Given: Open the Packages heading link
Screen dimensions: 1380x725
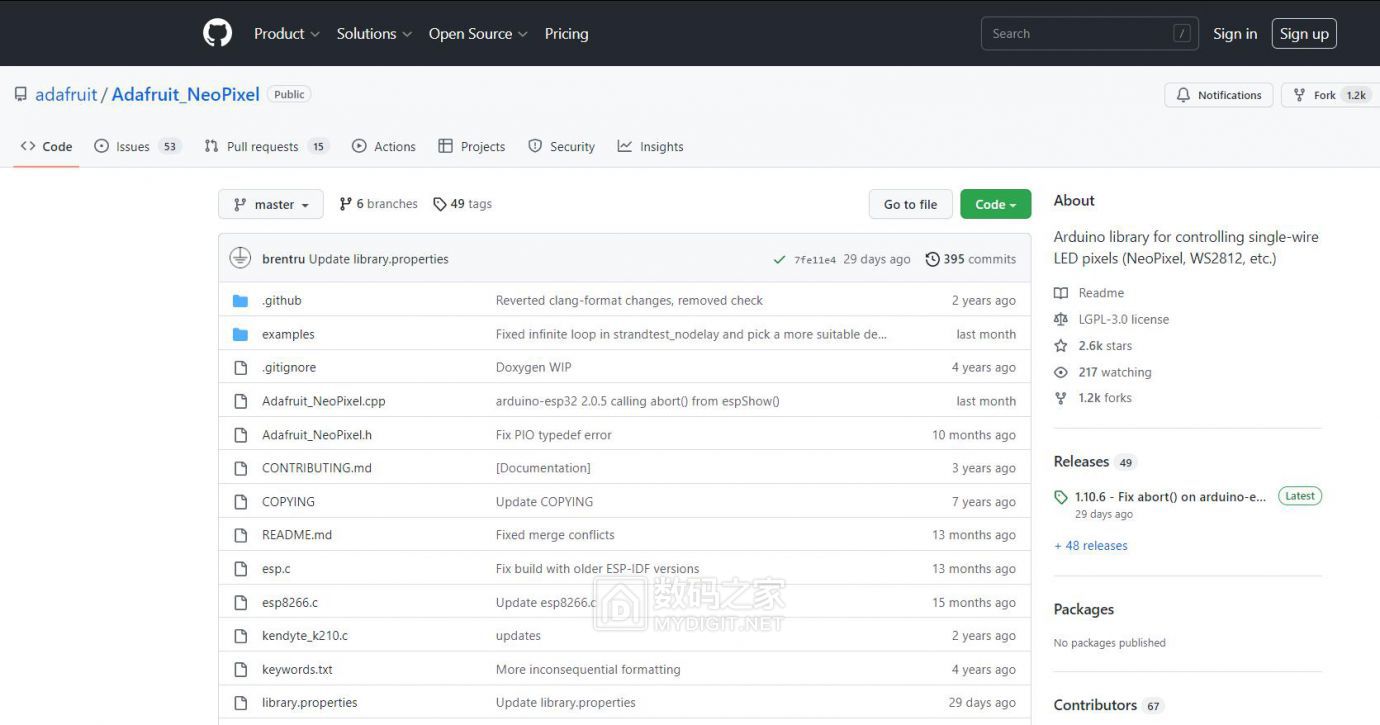Looking at the screenshot, I should (1083, 609).
